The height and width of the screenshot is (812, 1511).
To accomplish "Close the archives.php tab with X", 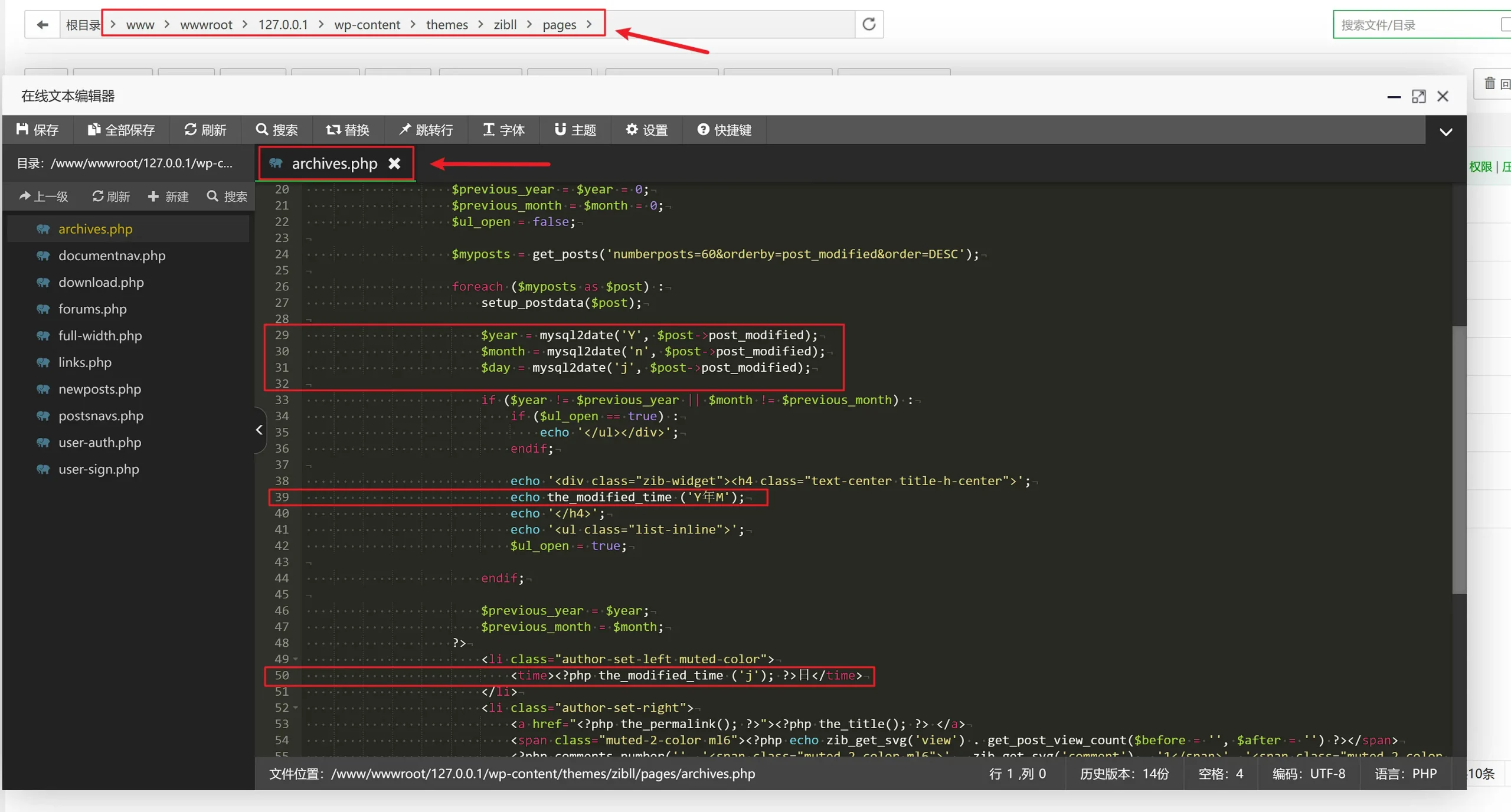I will pyautogui.click(x=394, y=163).
